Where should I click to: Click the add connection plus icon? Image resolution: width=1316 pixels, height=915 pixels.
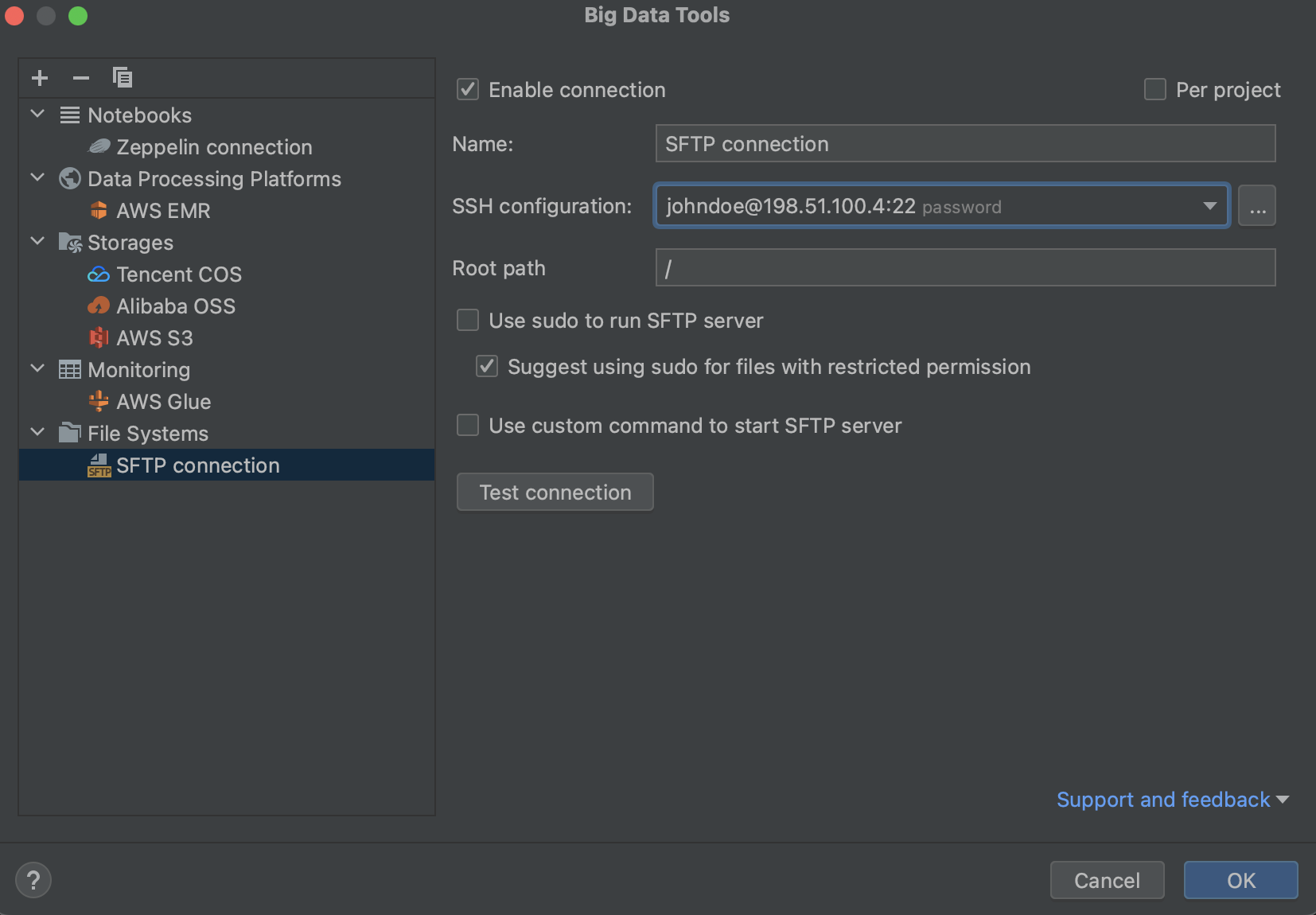coord(39,77)
